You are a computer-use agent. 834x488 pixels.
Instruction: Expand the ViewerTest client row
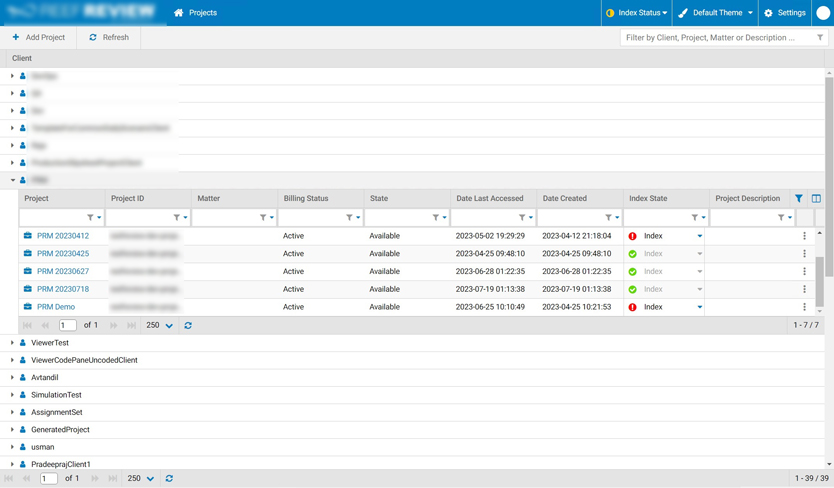12,343
